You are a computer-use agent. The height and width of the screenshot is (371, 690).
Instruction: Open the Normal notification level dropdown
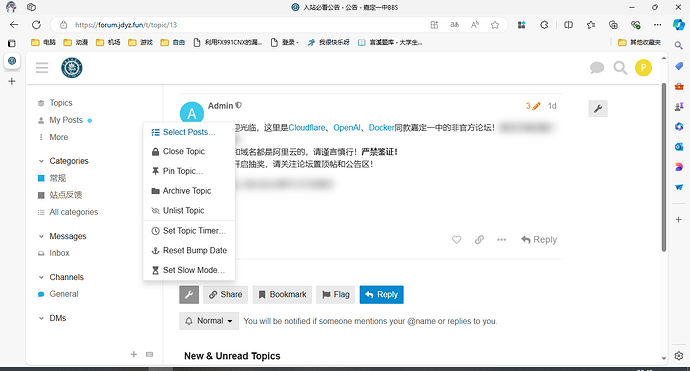click(209, 321)
